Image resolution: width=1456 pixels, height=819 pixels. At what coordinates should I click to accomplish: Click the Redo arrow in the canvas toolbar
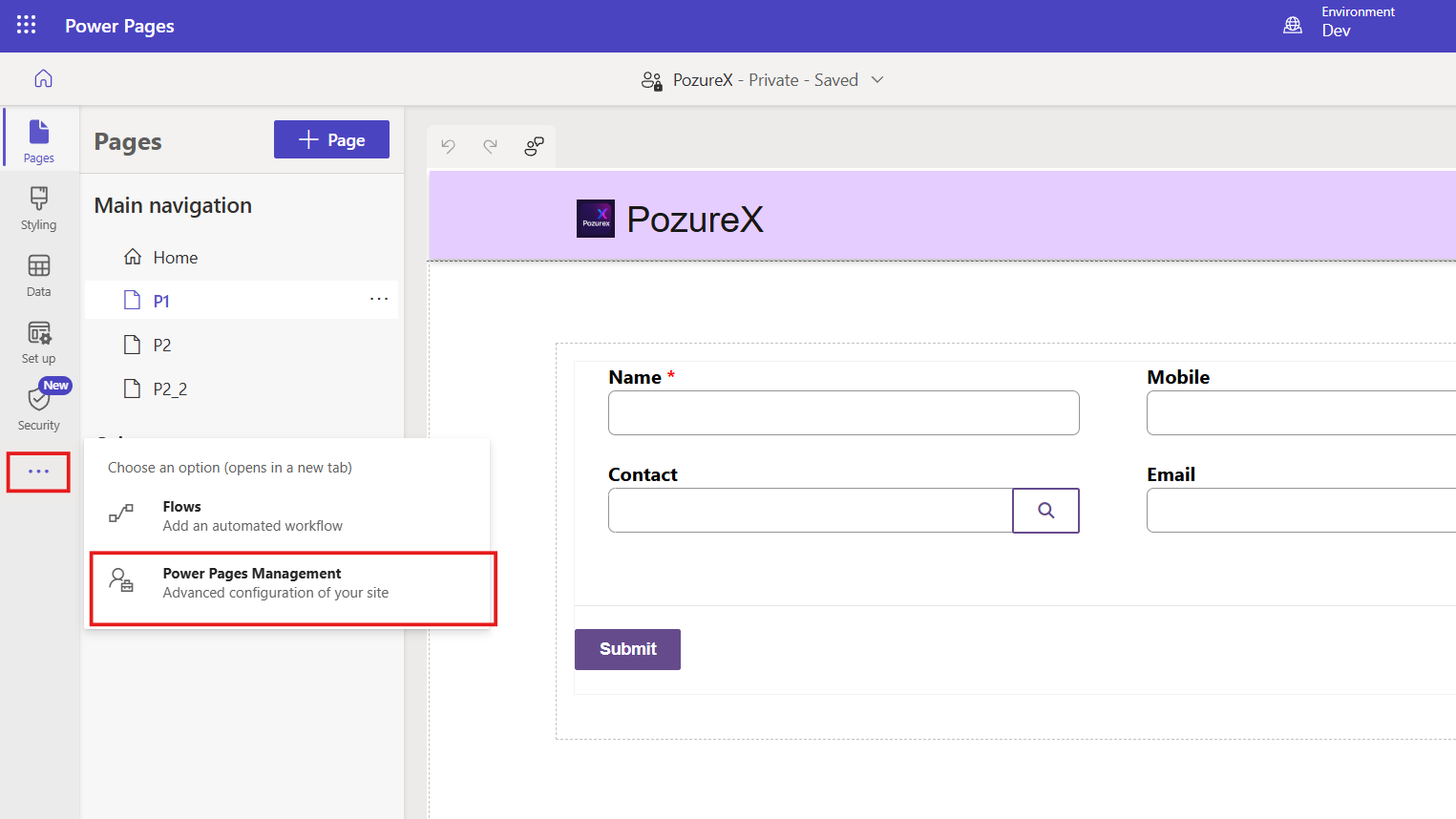tap(491, 146)
